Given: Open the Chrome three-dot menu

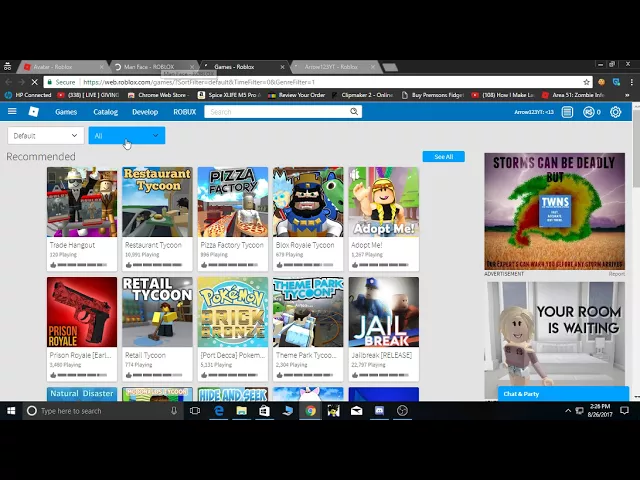Looking at the screenshot, I should pos(631,82).
